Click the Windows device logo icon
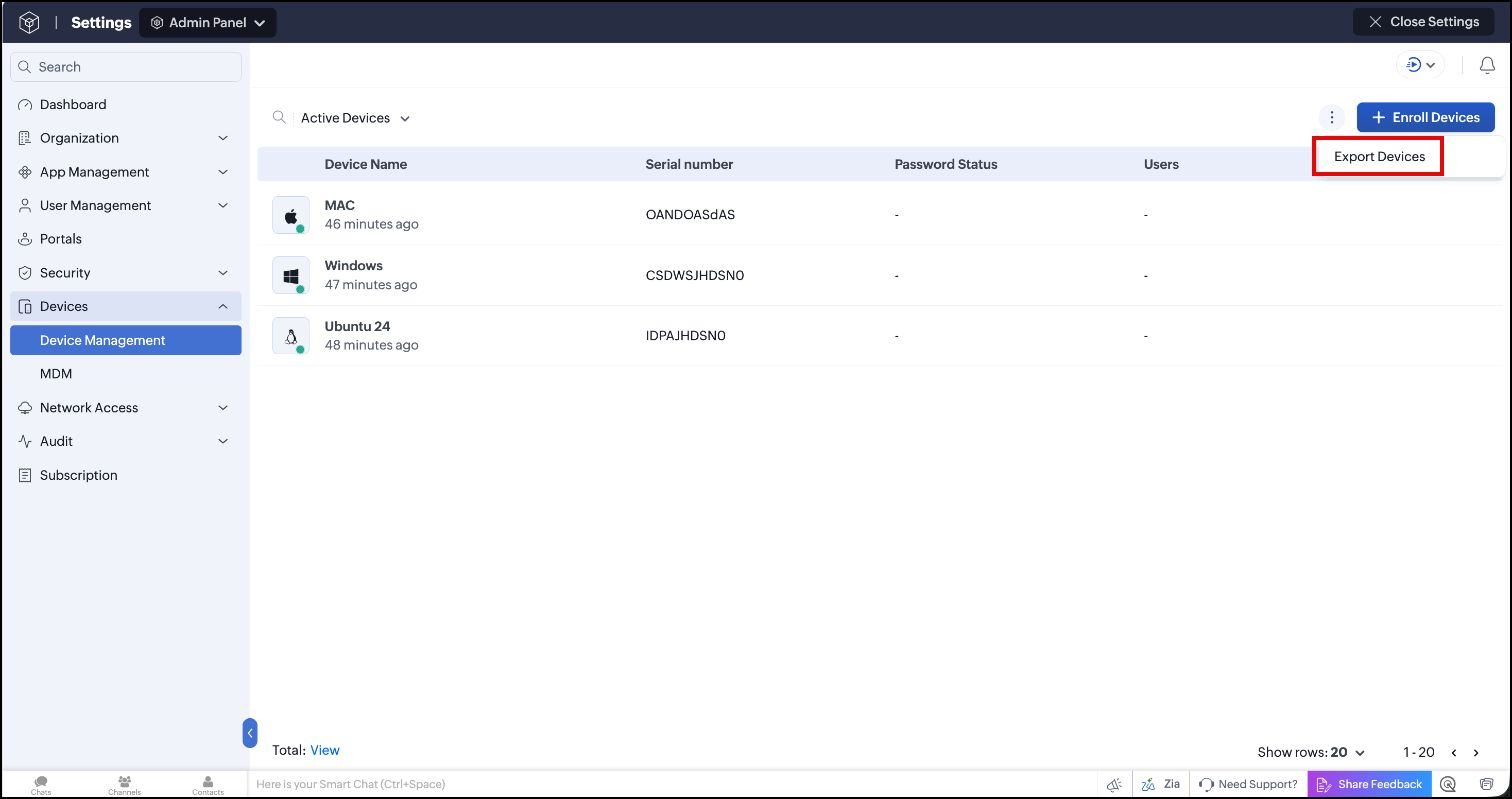Viewport: 1512px width, 799px height. pyautogui.click(x=290, y=275)
